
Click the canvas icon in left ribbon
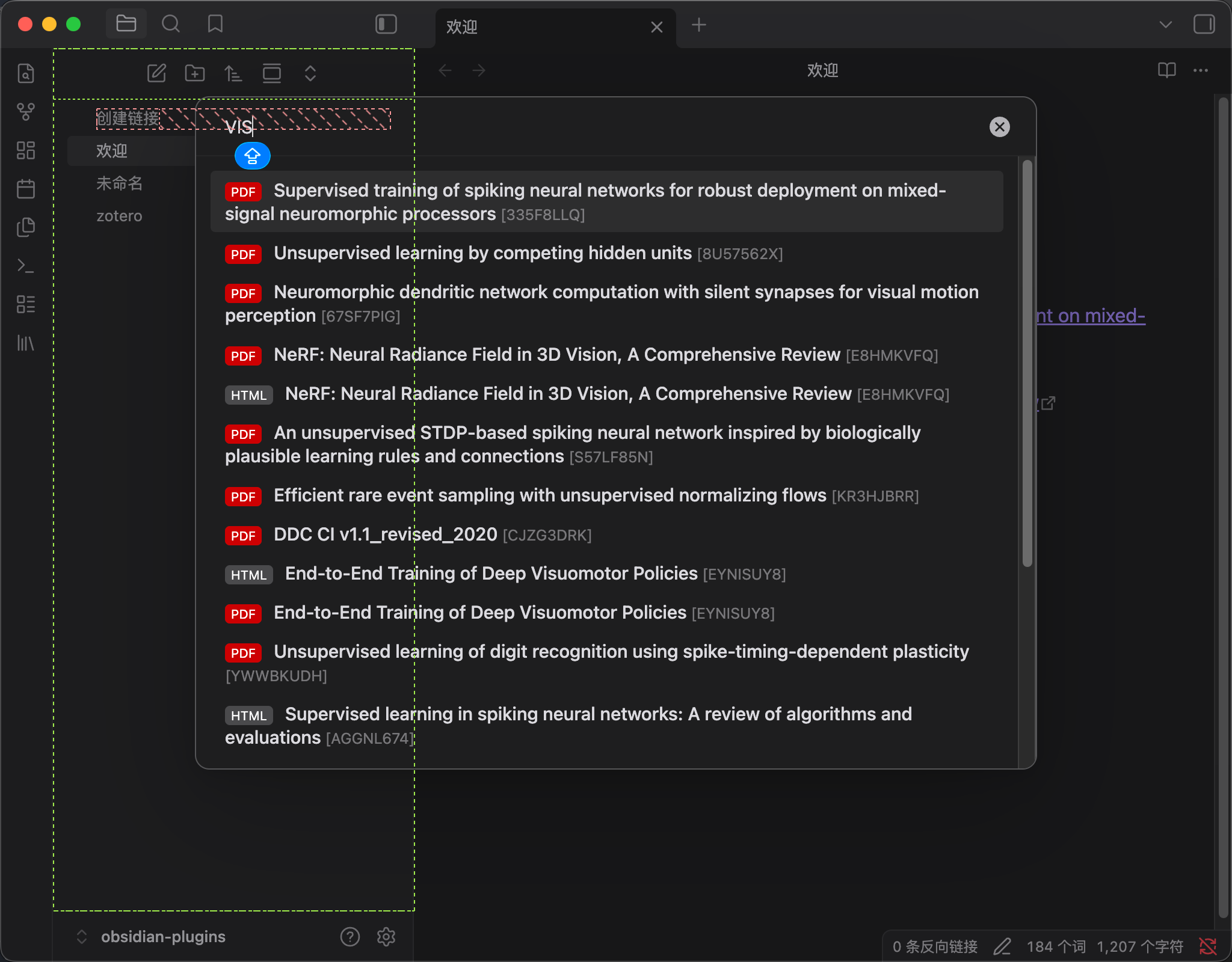(25, 150)
